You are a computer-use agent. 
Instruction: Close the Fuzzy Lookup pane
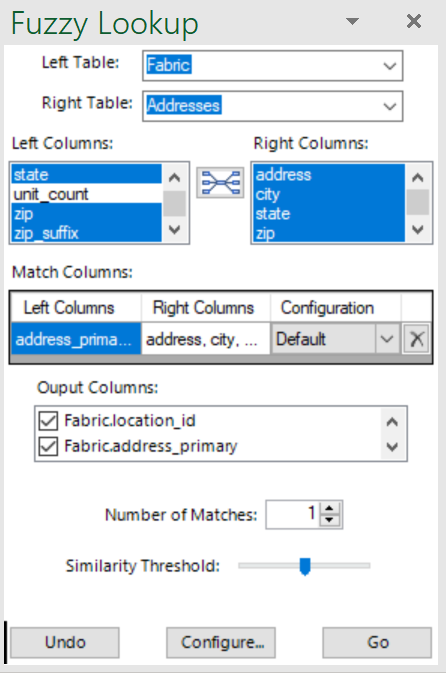[414, 21]
